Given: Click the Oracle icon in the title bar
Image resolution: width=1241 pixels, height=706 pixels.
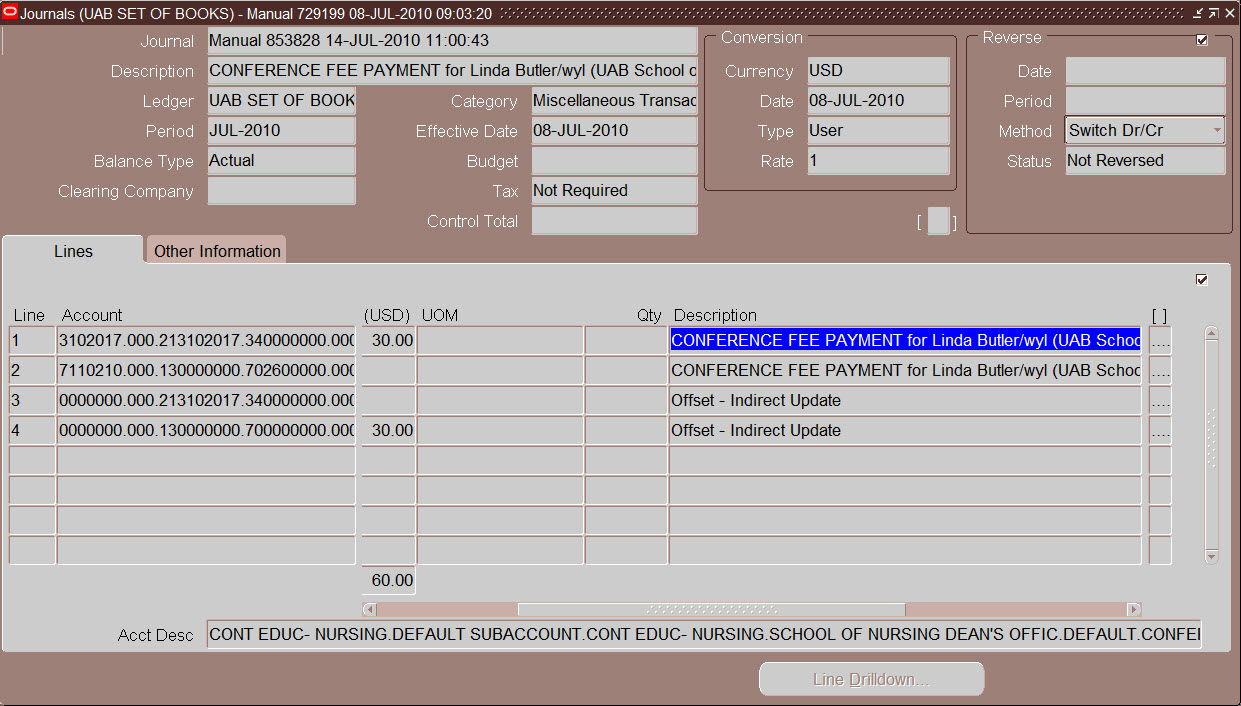Looking at the screenshot, I should pos(11,13).
